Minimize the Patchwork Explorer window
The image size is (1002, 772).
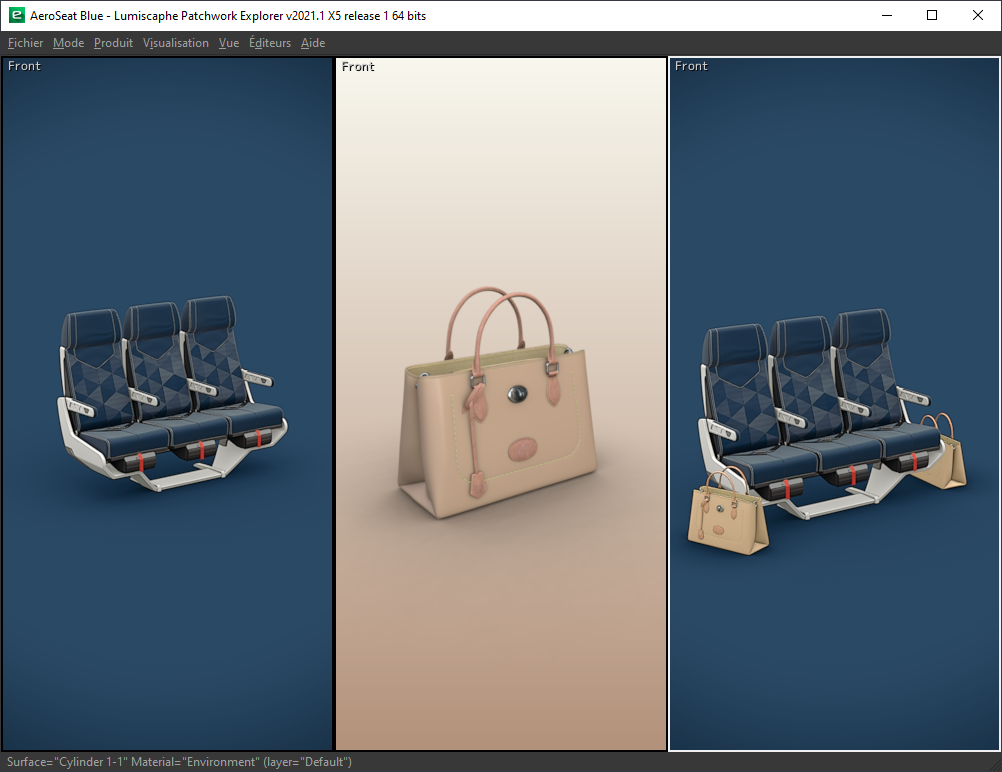(886, 15)
